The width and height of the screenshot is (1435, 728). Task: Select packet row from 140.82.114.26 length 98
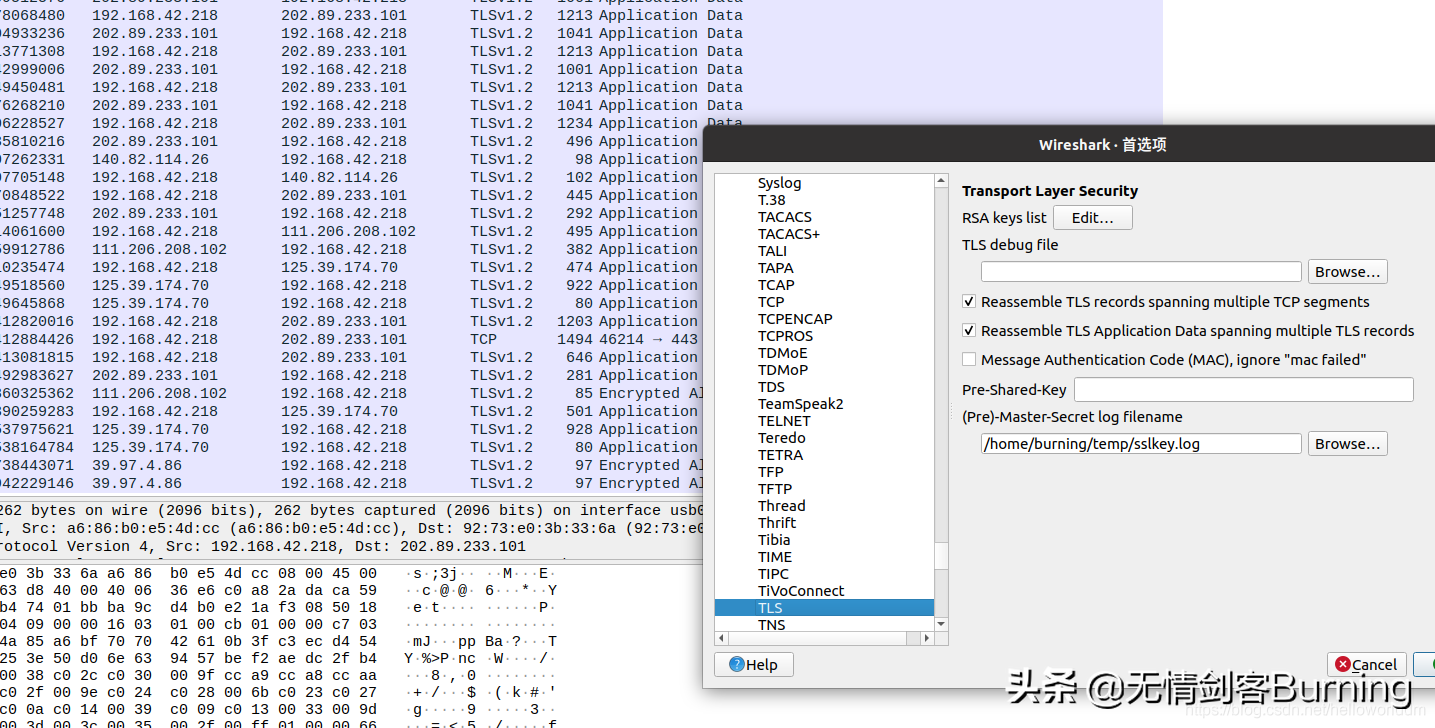click(351, 159)
